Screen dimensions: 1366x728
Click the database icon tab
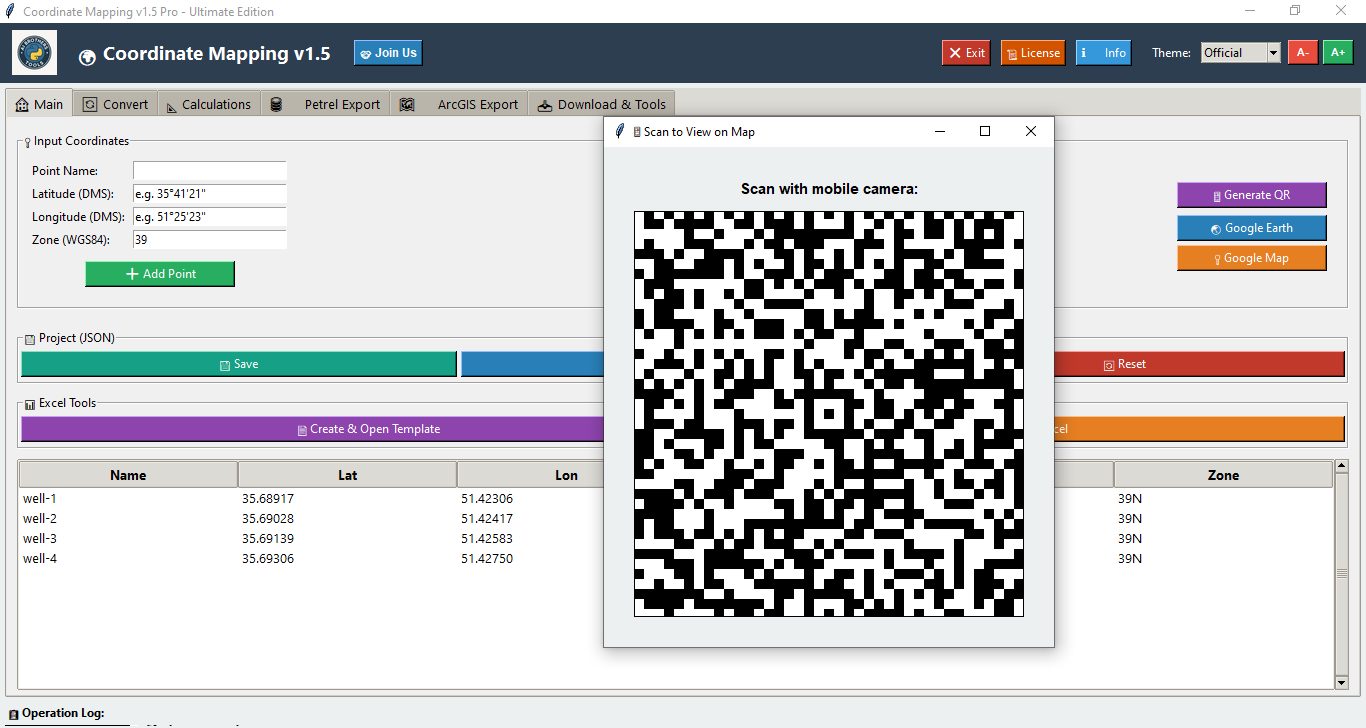tap(276, 104)
